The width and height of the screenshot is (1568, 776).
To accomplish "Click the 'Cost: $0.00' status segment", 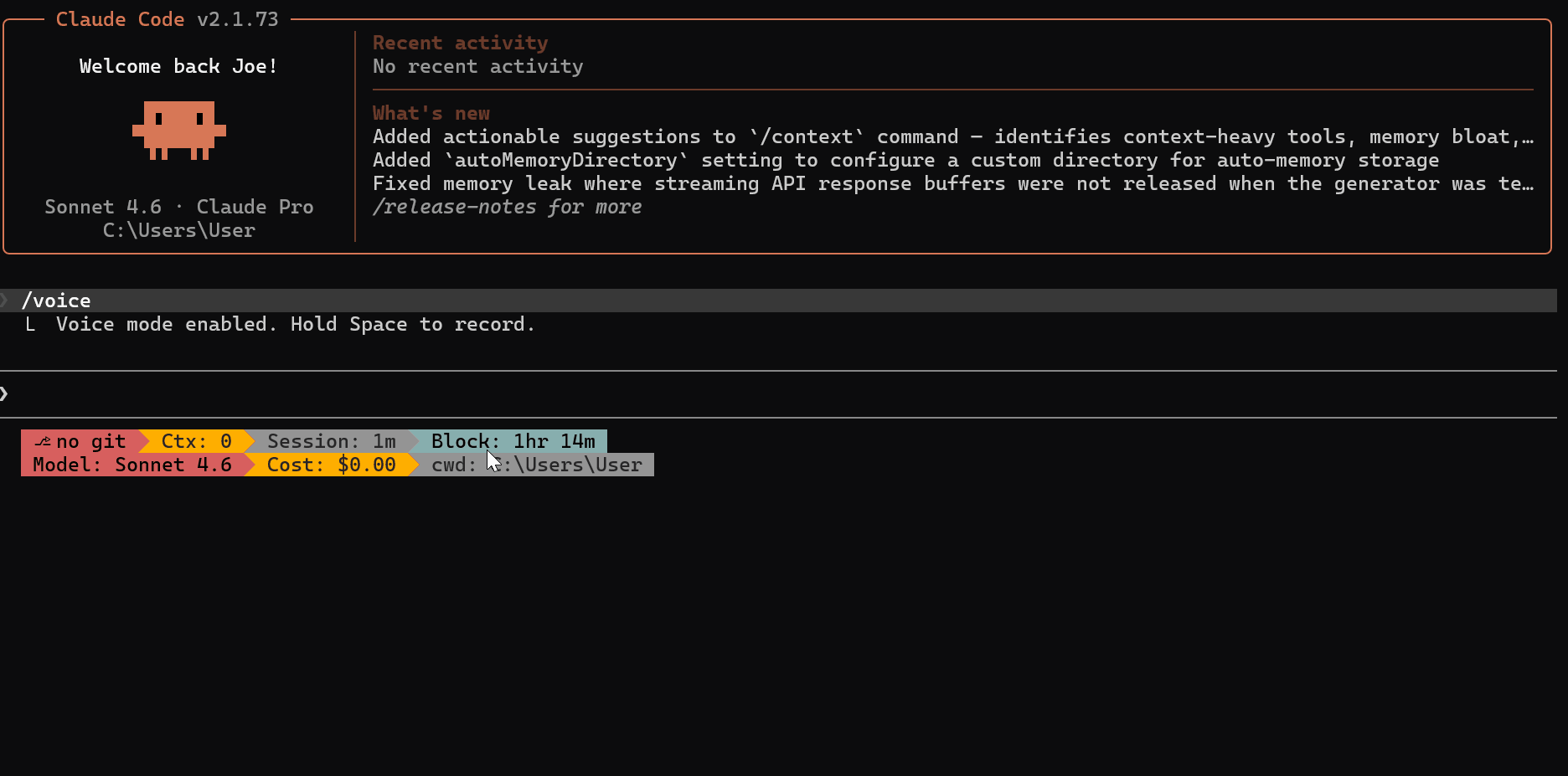I will (331, 465).
